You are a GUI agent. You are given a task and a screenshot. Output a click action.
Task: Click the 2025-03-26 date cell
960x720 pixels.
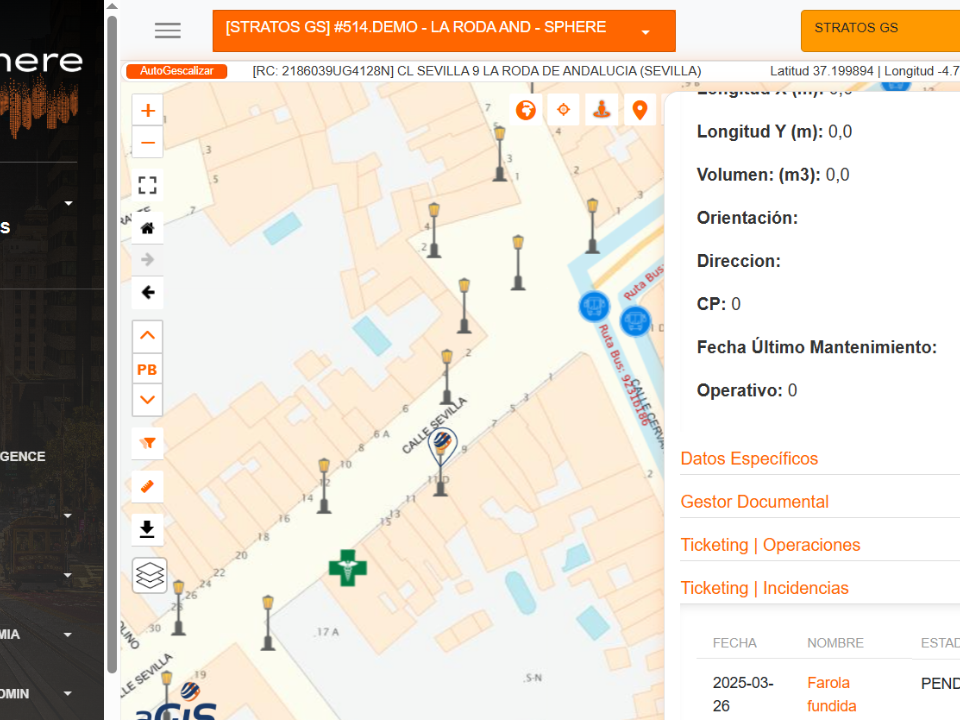point(743,694)
